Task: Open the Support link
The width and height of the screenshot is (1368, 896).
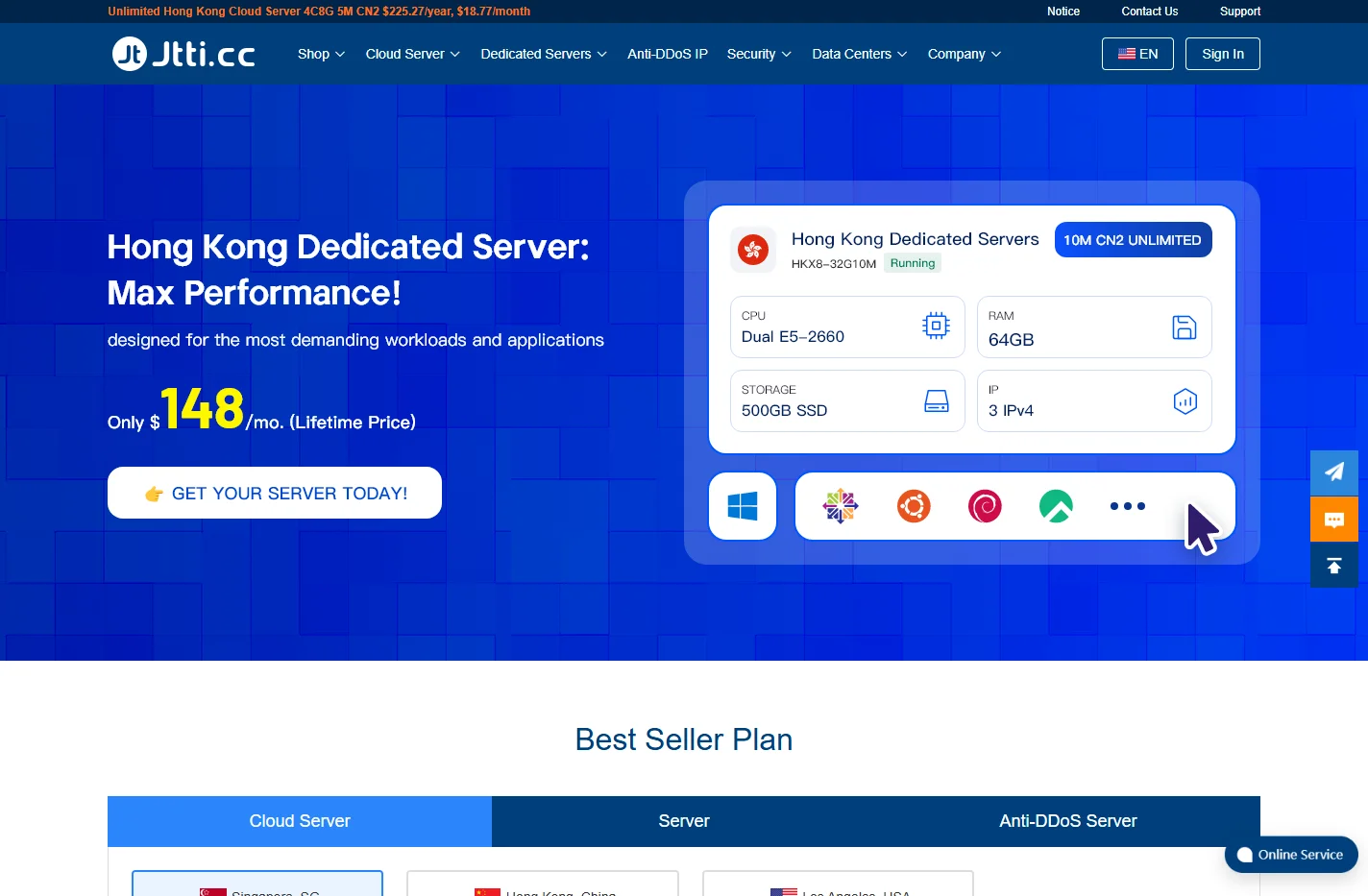Action: pyautogui.click(x=1240, y=12)
